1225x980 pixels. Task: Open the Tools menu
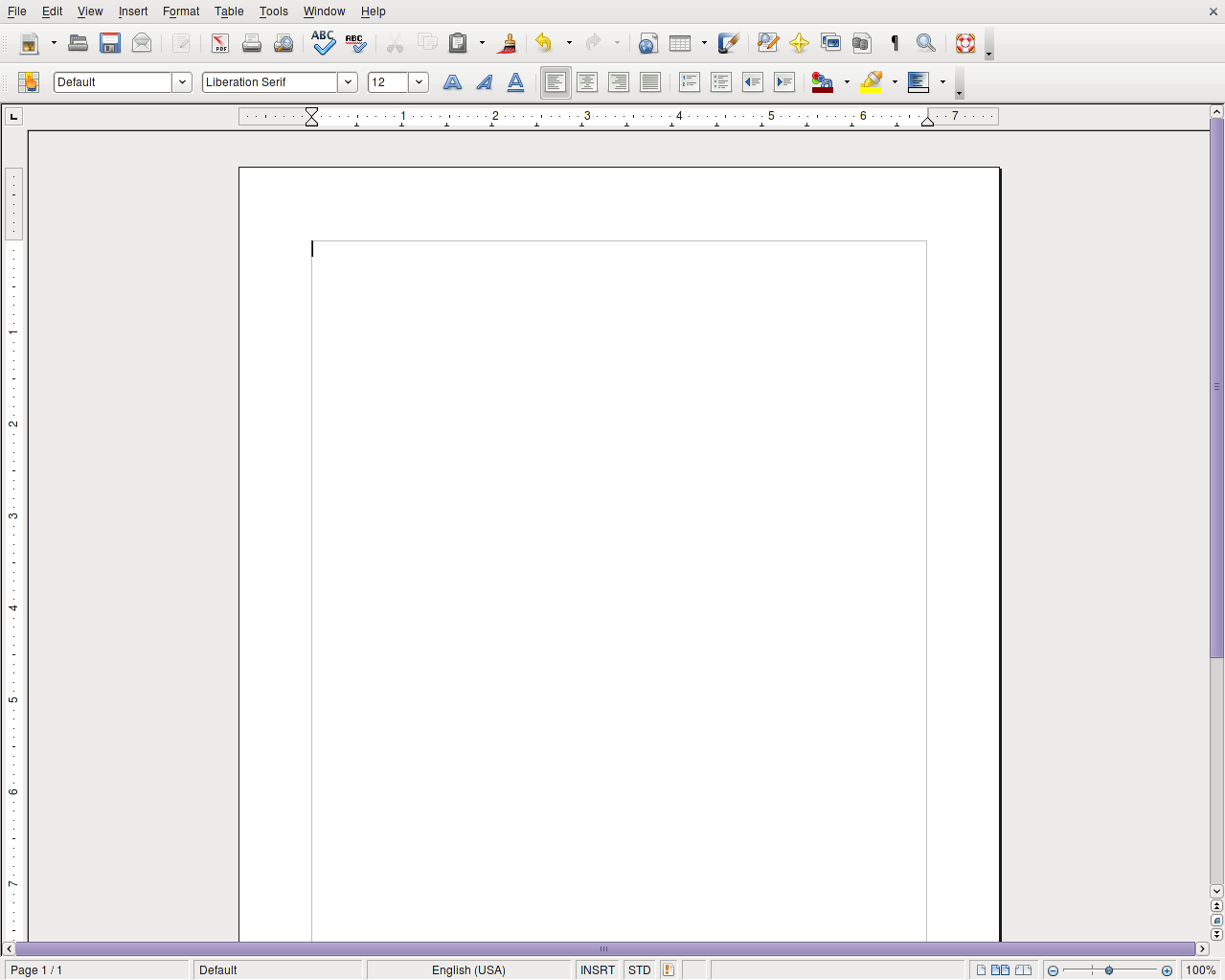pos(273,11)
